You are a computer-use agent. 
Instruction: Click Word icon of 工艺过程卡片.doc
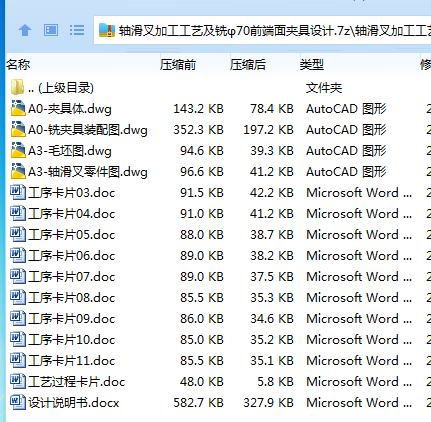click(x=18, y=381)
